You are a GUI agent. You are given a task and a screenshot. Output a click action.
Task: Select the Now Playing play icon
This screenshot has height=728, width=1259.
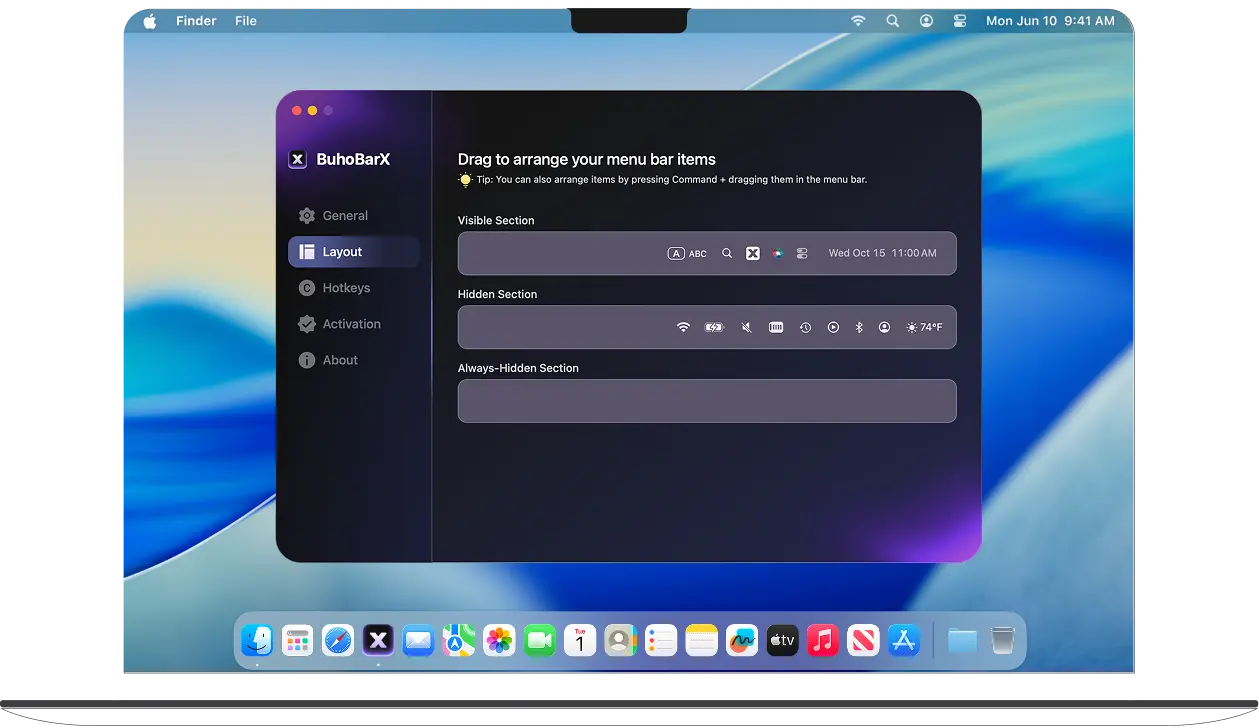833,327
